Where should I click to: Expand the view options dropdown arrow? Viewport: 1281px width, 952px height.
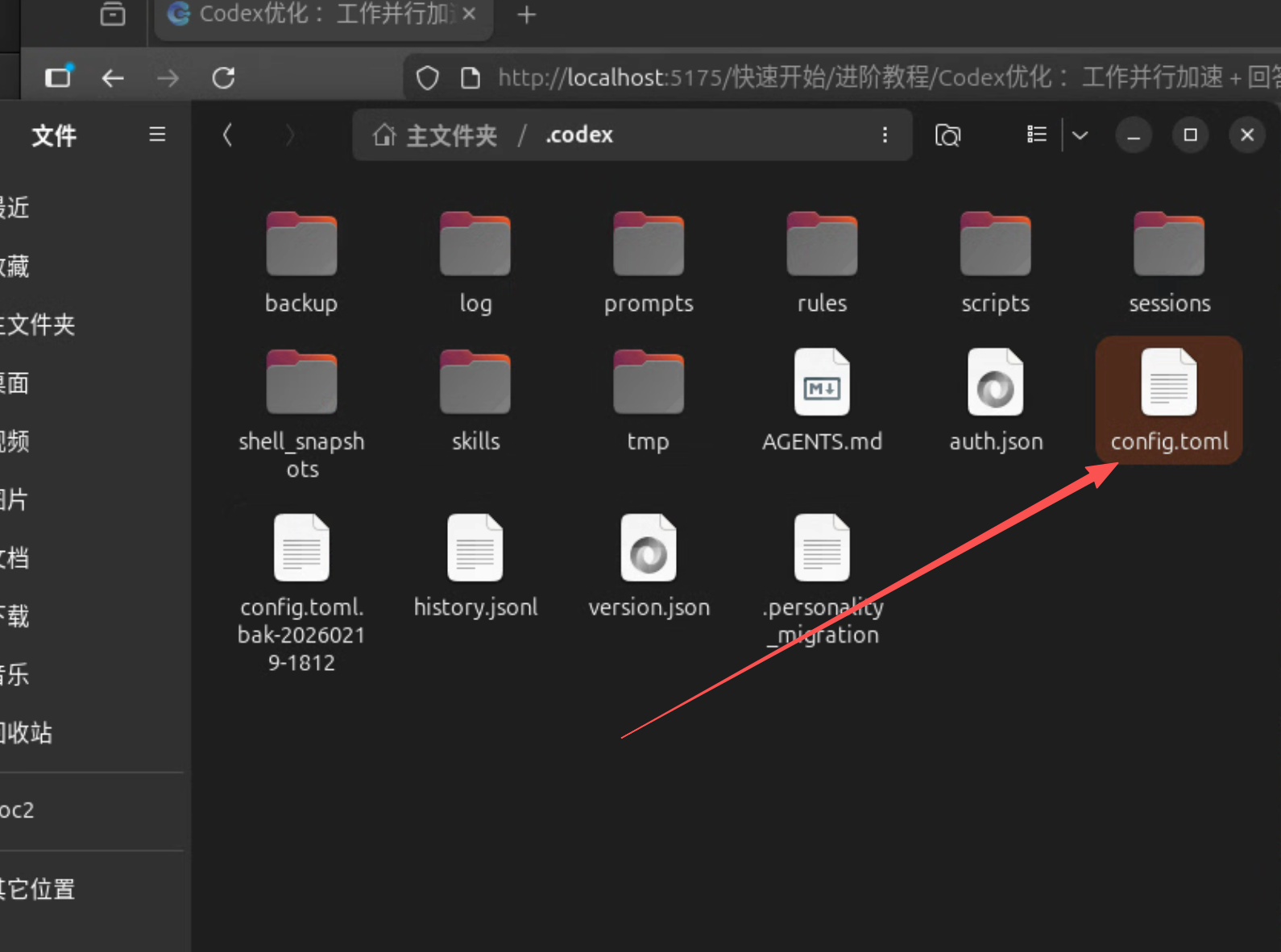1080,135
